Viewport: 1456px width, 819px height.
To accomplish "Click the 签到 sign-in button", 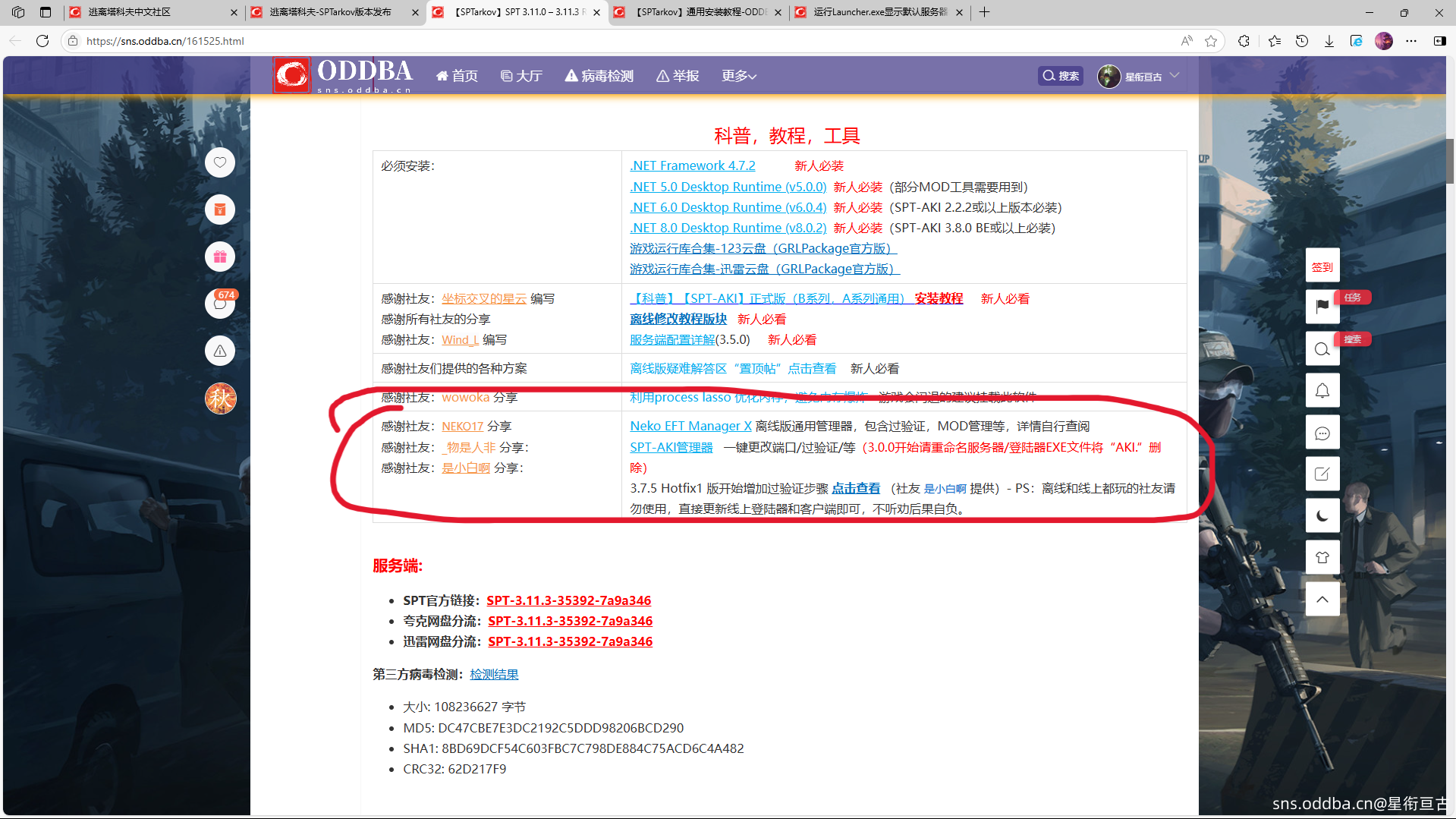I will pyautogui.click(x=1322, y=266).
